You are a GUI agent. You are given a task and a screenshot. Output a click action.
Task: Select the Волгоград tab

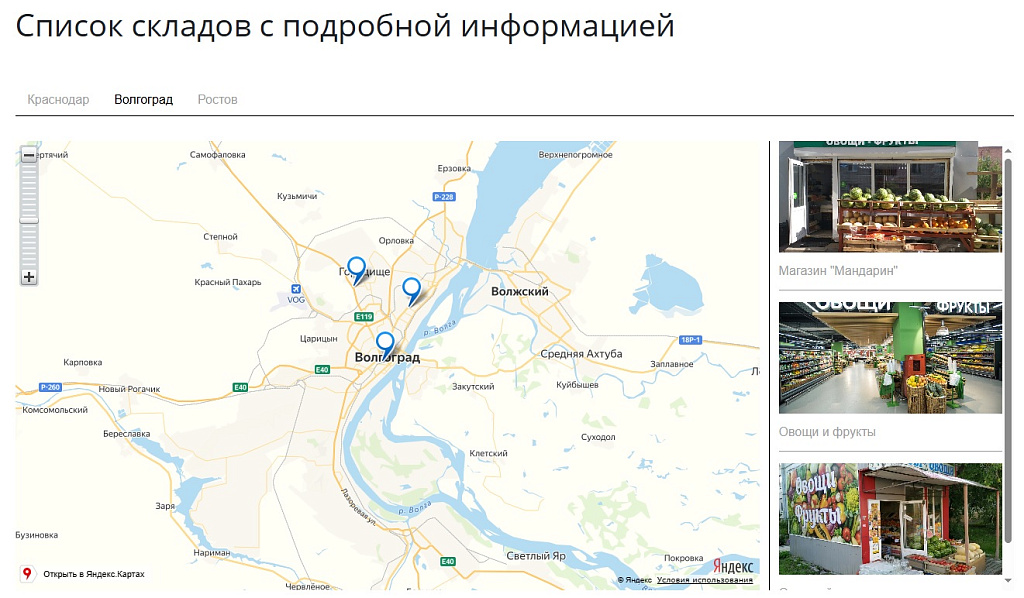143,100
